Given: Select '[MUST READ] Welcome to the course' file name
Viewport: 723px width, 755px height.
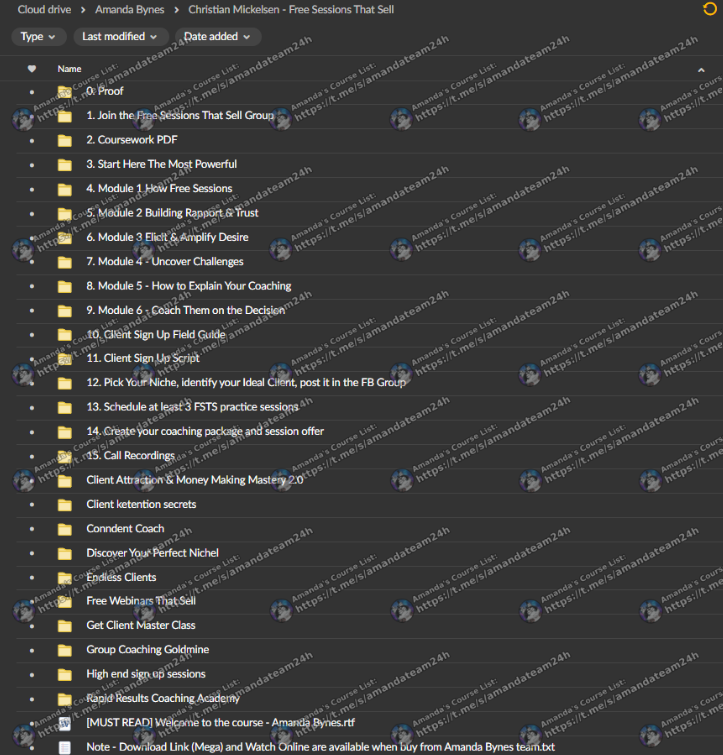Looking at the screenshot, I should [220, 723].
